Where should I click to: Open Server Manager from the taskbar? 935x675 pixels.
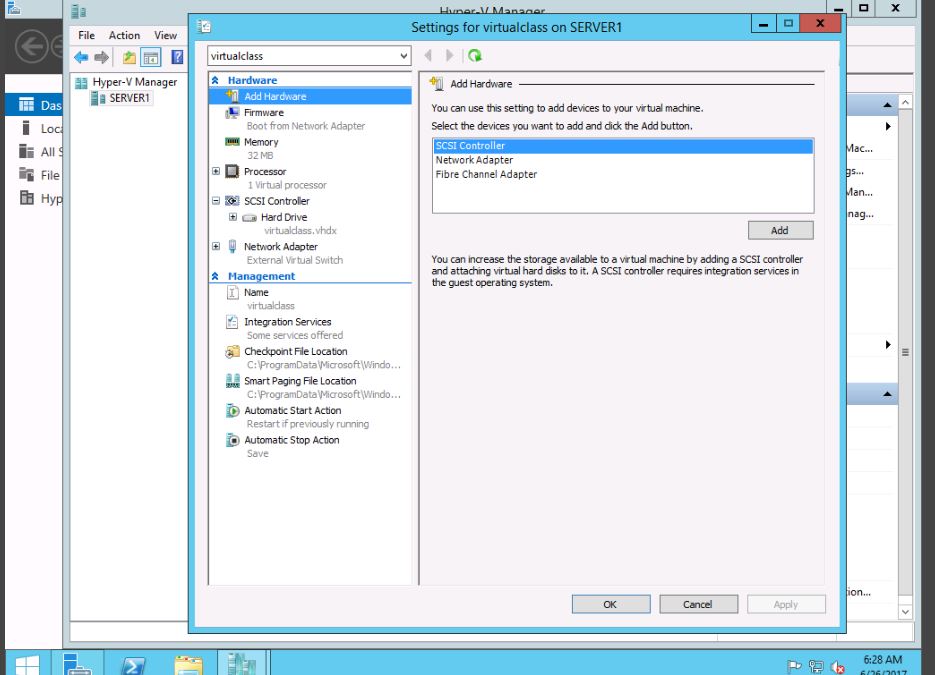pyautogui.click(x=77, y=664)
